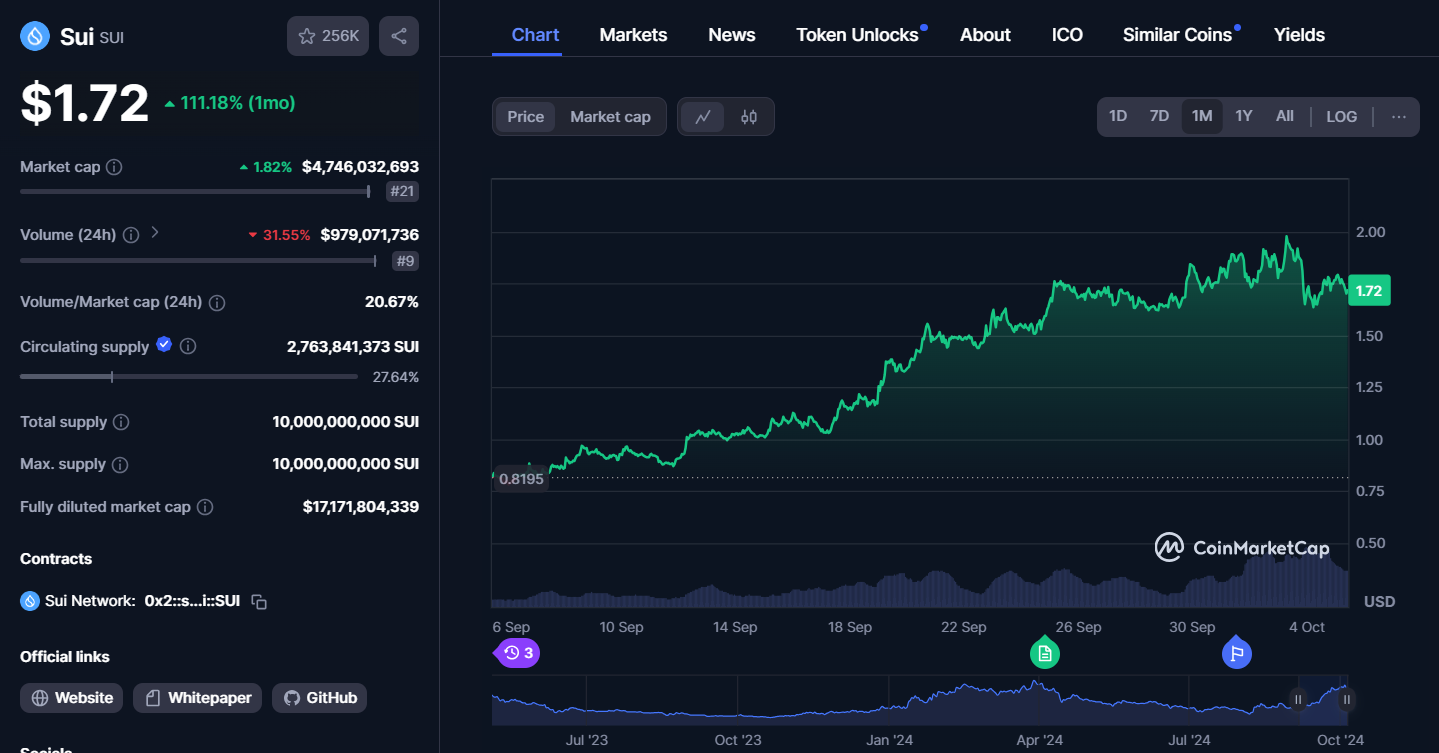The height and width of the screenshot is (753, 1439).
Task: Open the Similar Coins tab
Action: click(1177, 35)
